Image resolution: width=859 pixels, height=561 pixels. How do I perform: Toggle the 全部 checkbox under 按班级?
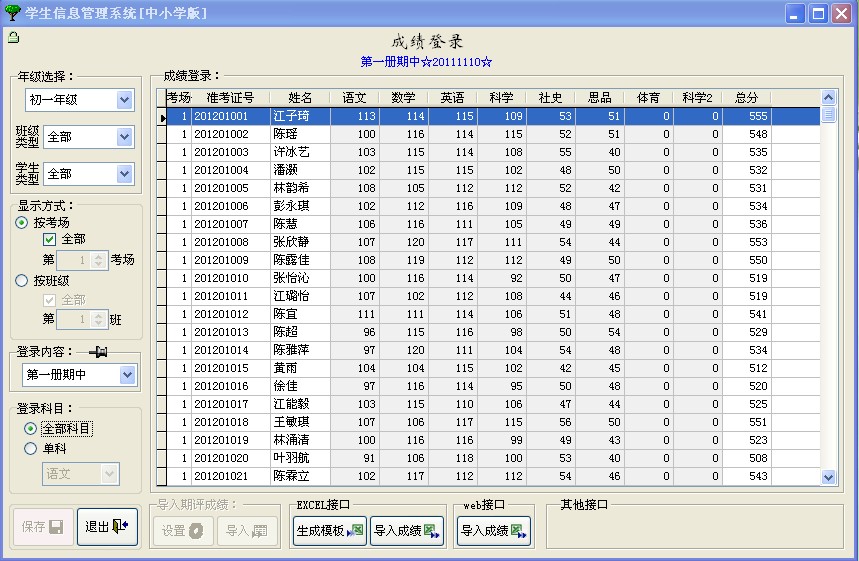pyautogui.click(x=49, y=300)
